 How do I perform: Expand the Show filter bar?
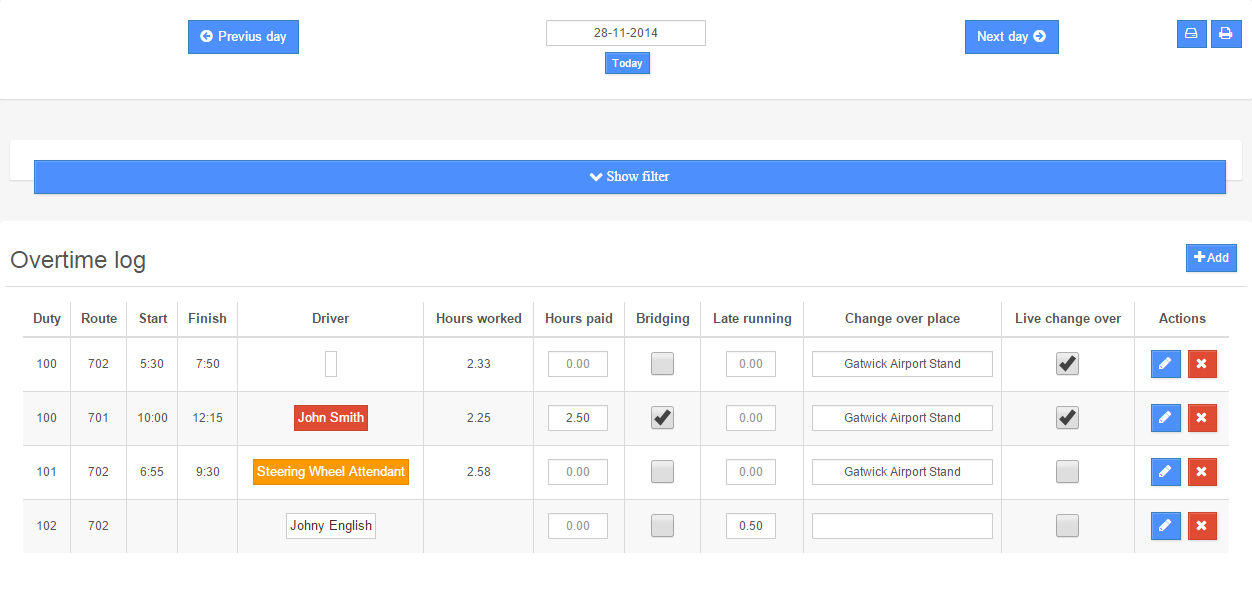629,177
